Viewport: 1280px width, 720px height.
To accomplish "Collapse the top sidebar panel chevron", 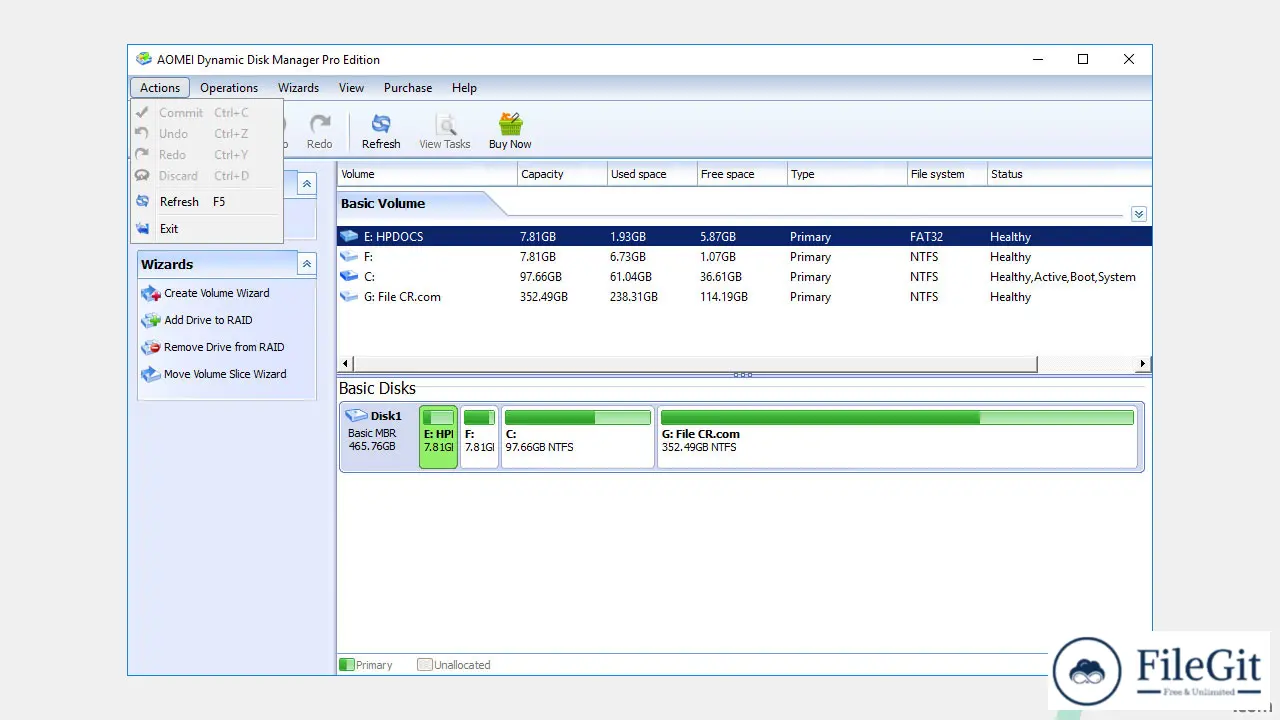I will click(307, 184).
